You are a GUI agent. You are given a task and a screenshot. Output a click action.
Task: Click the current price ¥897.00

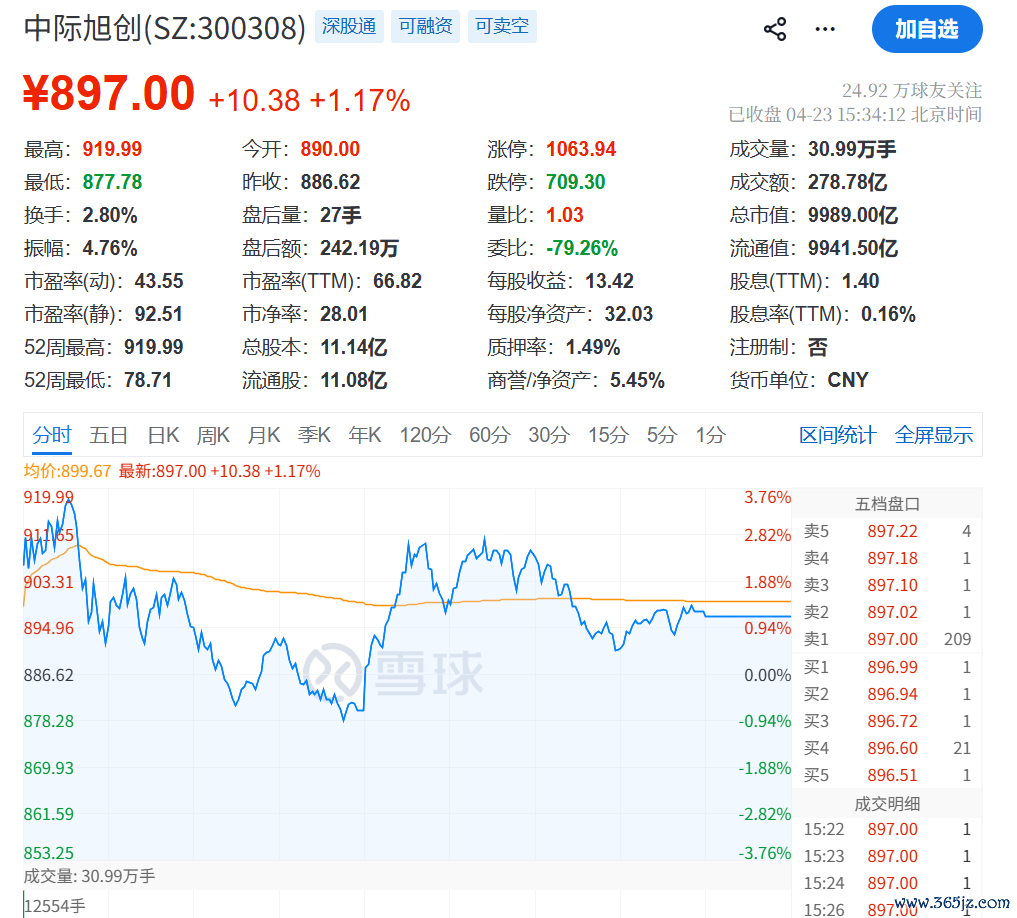(109, 93)
